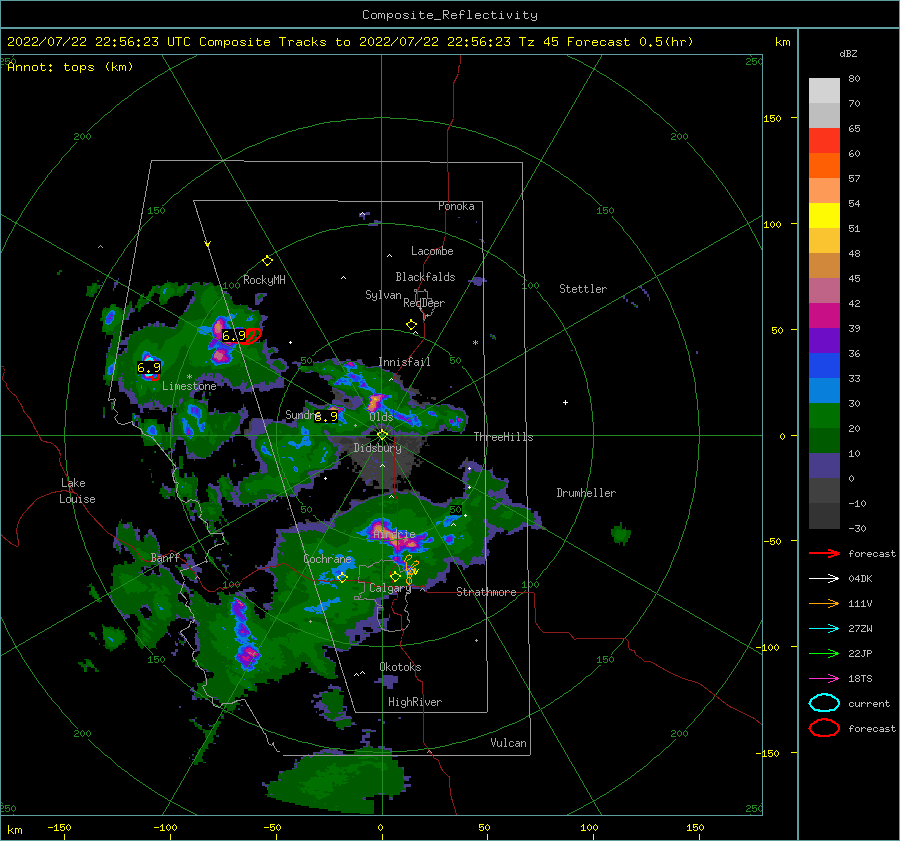Click the Olds map label

point(381,417)
